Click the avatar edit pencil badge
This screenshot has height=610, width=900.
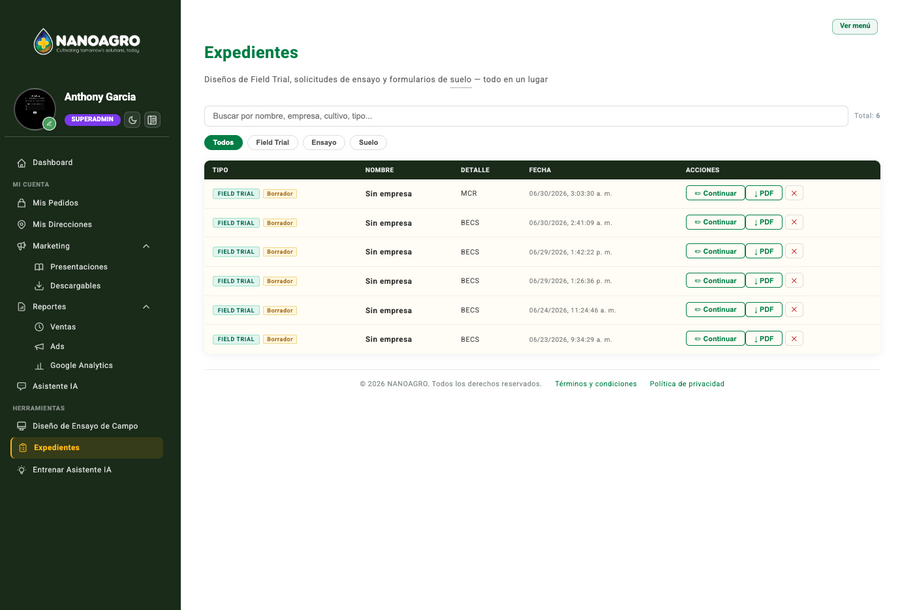49,123
